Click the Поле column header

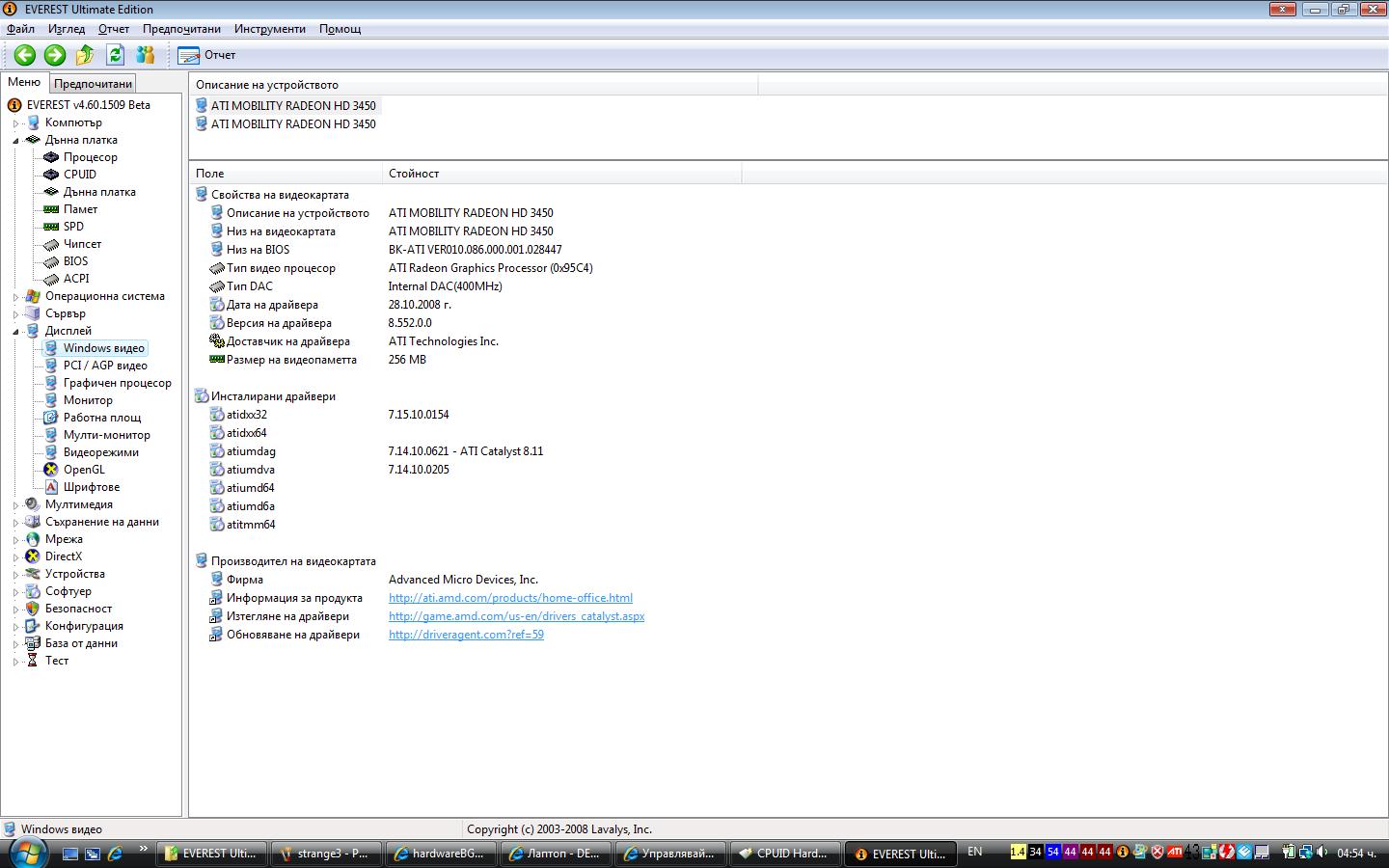point(286,174)
